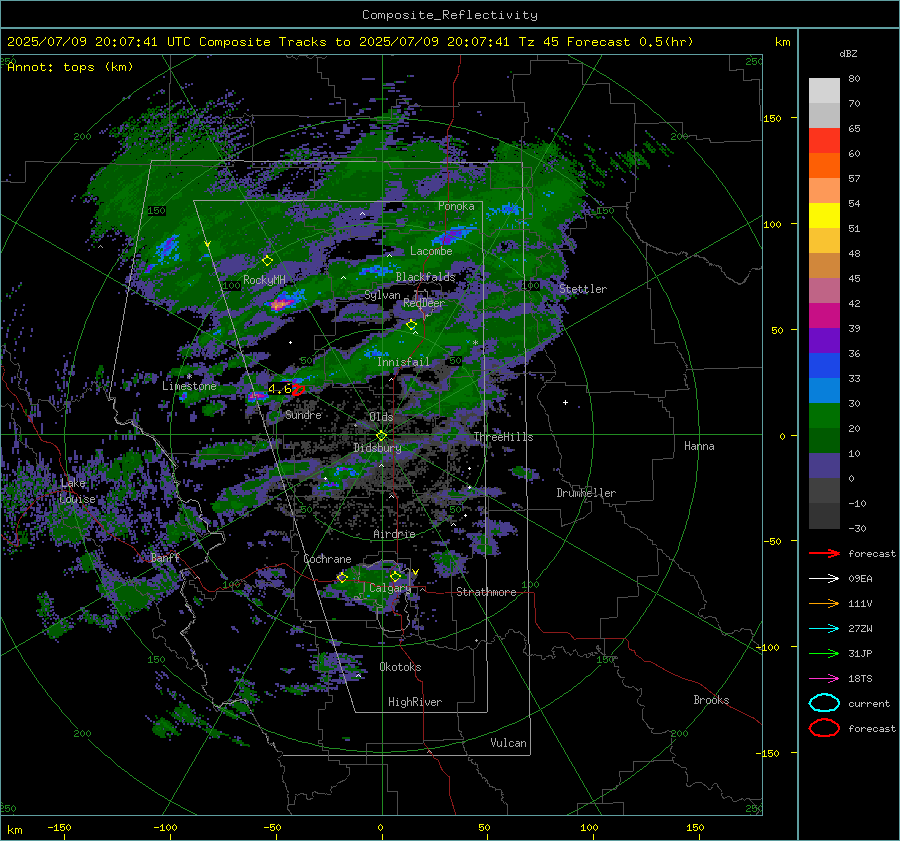Click the yellow diamond marker near RockyMH
Image resolution: width=900 pixels, height=841 pixels.
coord(267,261)
